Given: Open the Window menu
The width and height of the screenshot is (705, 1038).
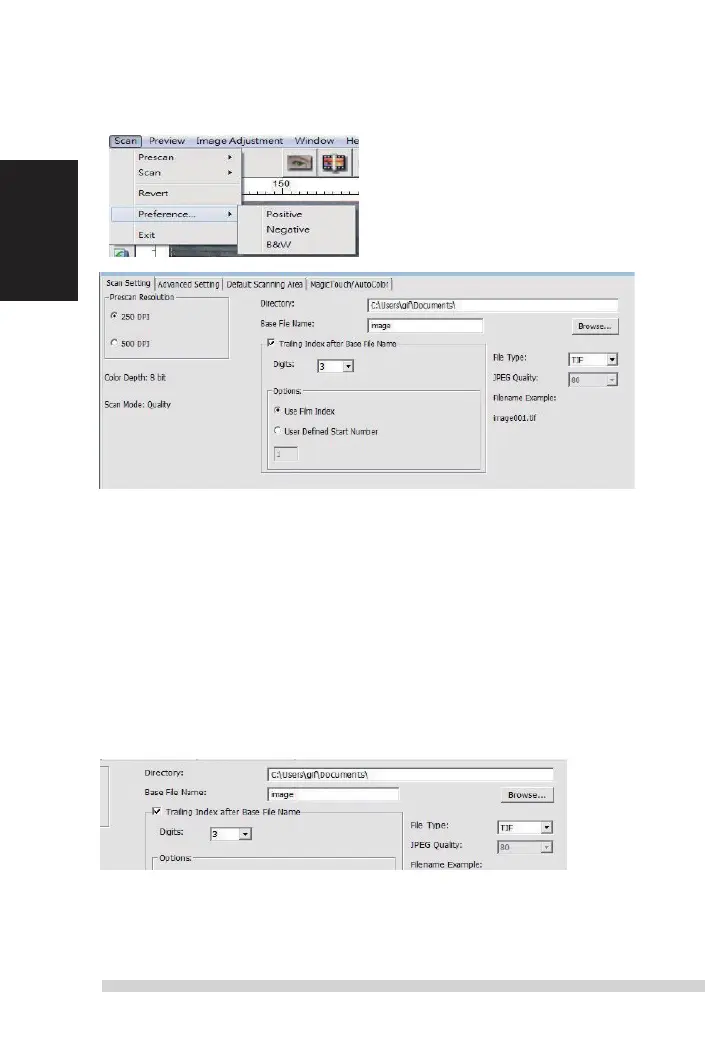Looking at the screenshot, I should [314, 141].
